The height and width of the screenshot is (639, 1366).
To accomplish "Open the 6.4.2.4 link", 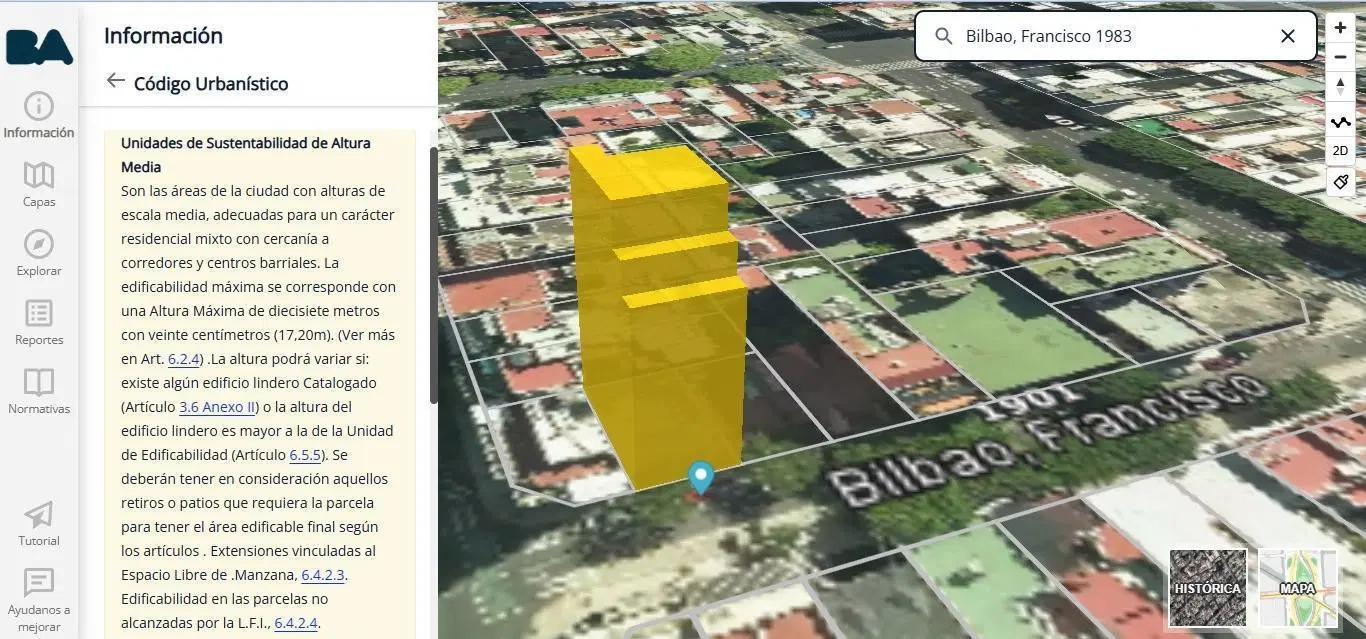I will click(296, 623).
